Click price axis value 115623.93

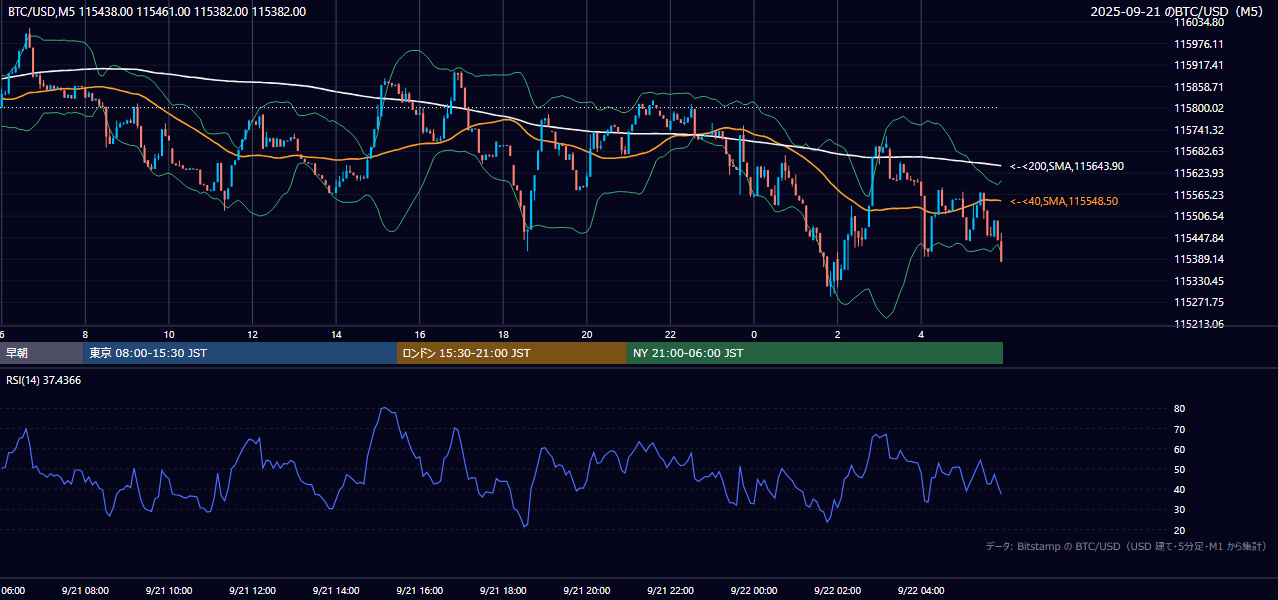coord(1199,173)
